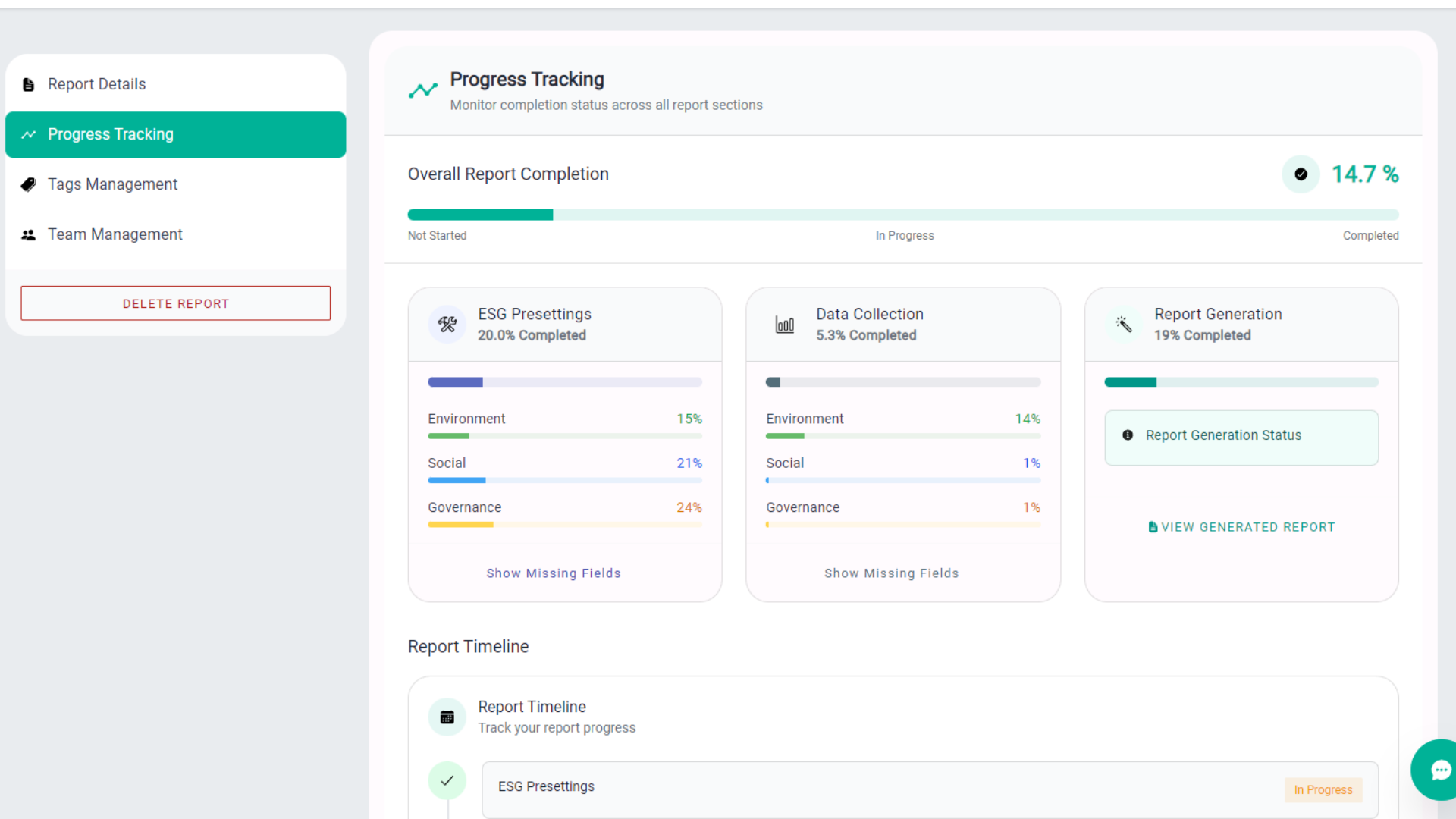1456x819 pixels.
Task: Click the Report Timeline calendar icon
Action: coord(447,717)
